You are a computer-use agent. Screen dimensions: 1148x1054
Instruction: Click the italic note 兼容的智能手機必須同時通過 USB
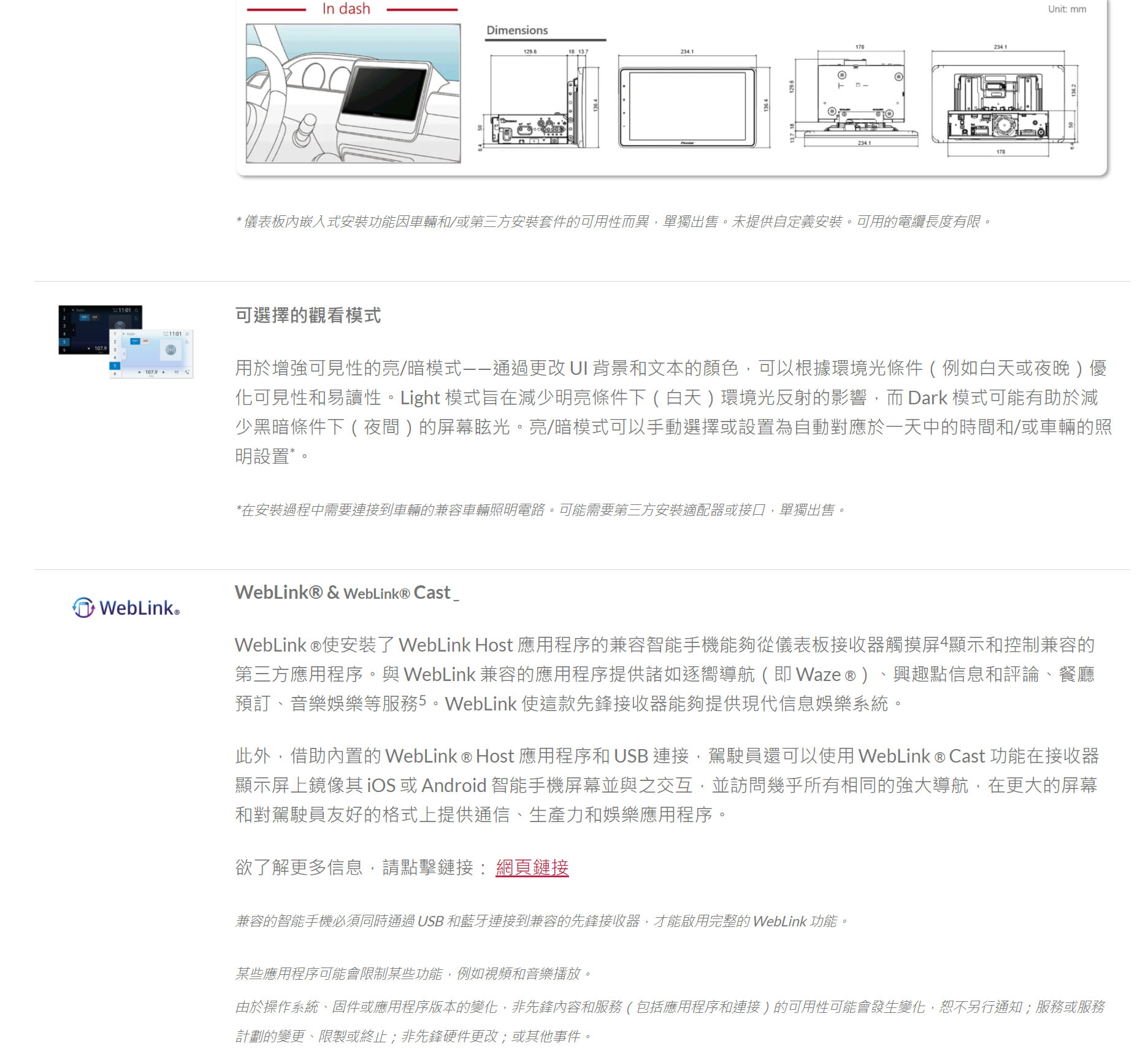pyautogui.click(x=542, y=921)
